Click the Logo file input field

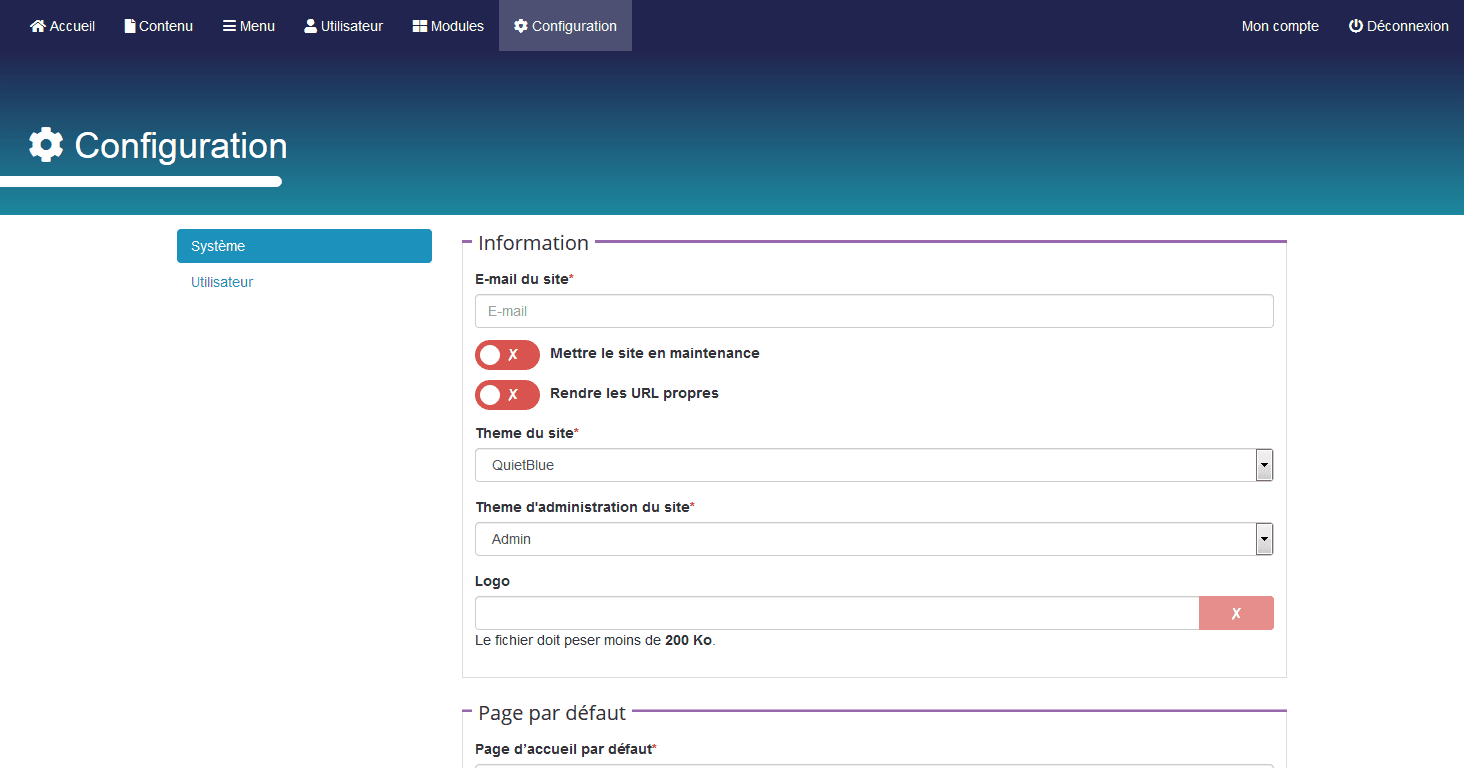pos(836,613)
